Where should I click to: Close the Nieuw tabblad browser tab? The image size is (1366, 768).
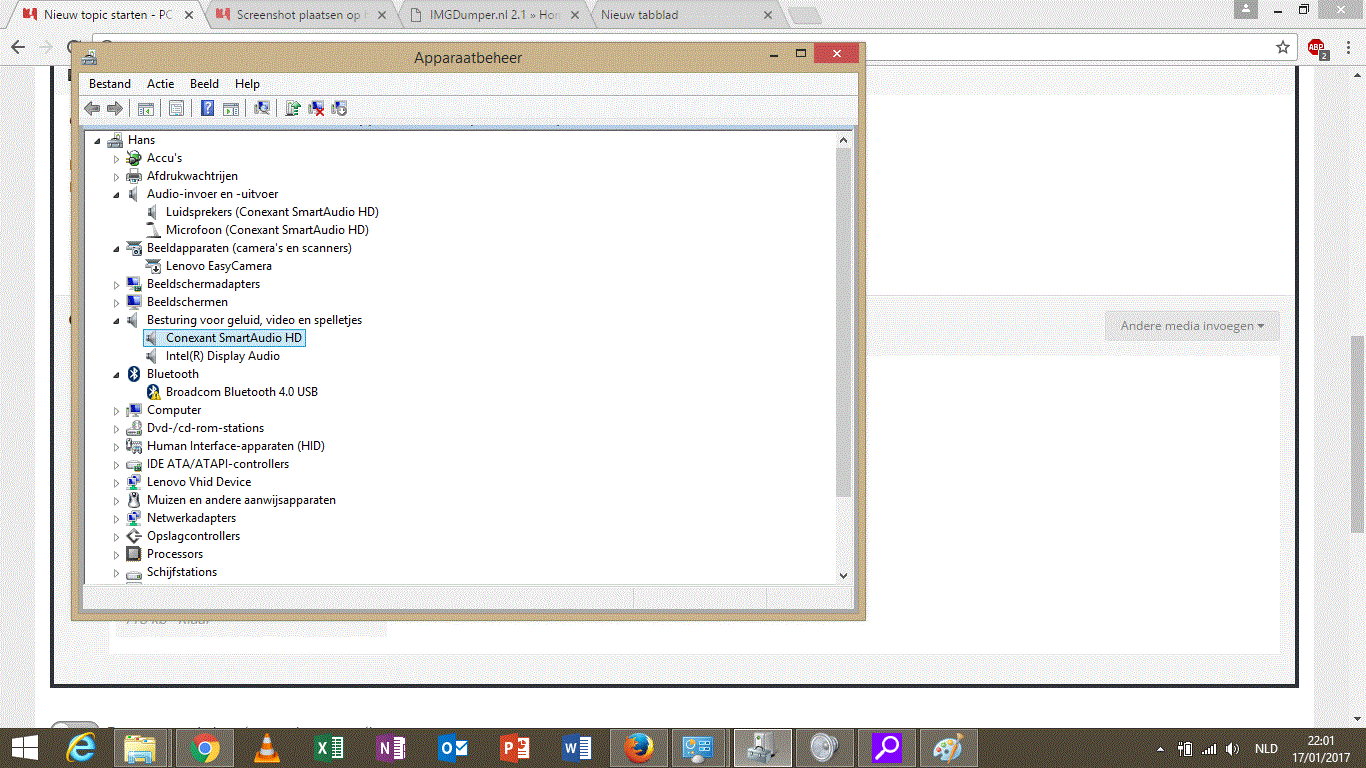click(x=768, y=15)
